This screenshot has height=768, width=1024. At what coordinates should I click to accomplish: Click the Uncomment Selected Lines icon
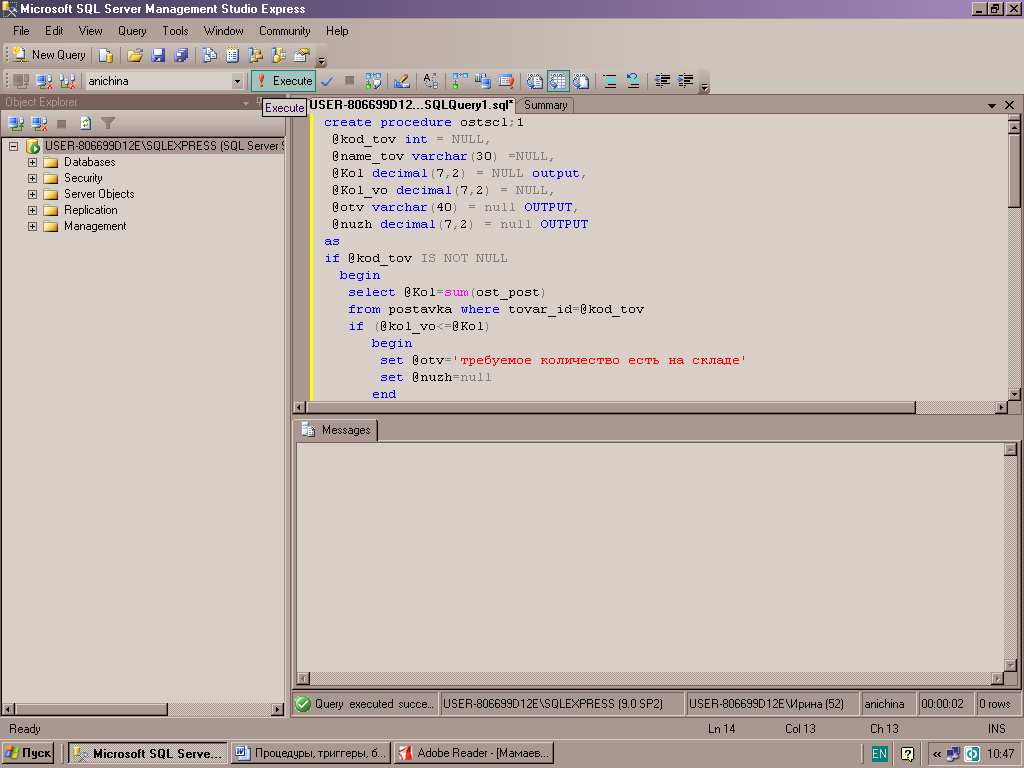[633, 81]
